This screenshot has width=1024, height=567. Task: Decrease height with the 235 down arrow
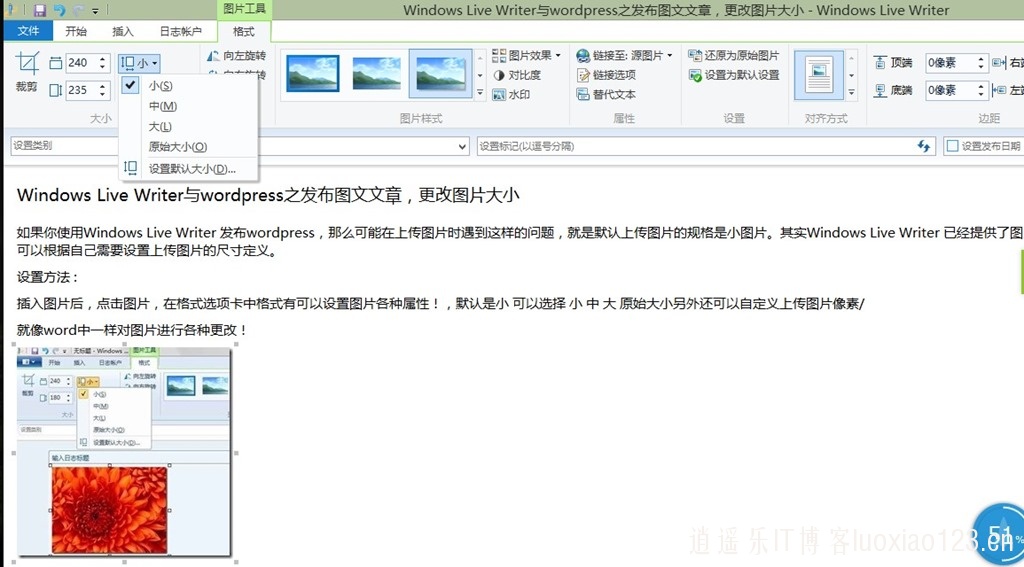coord(103,94)
